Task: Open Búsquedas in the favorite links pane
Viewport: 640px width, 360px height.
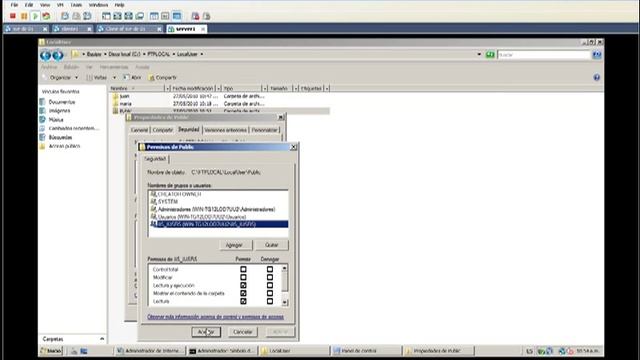Action: 60,137
